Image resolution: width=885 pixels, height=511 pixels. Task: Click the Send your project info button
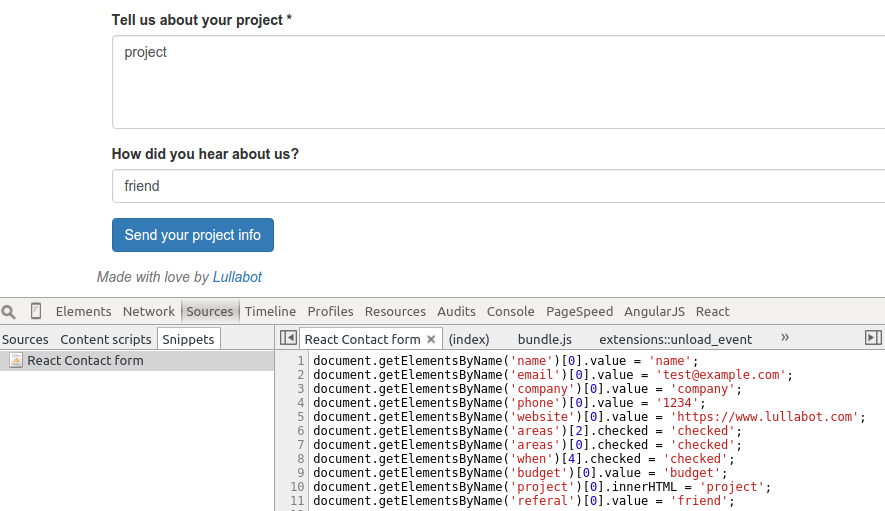click(x=193, y=235)
